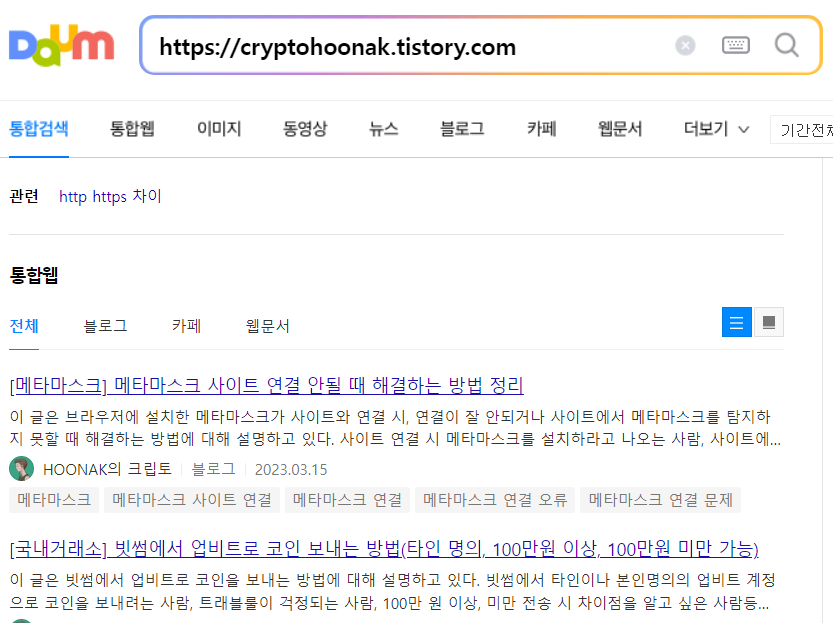Click the '메타마스크 연결 오류' tag
833x623 pixels.
pos(495,500)
